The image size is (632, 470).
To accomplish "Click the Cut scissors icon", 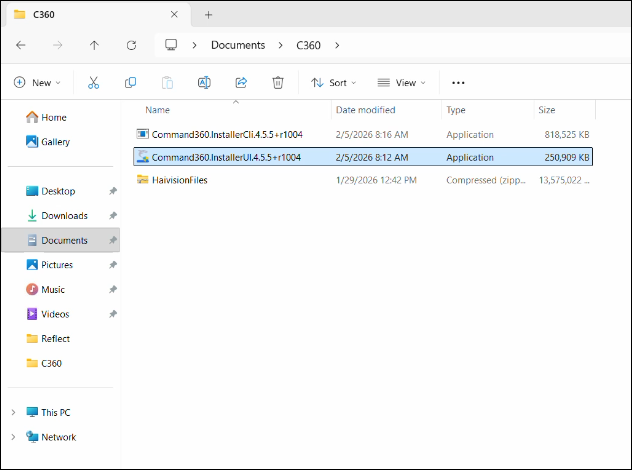I will click(93, 83).
